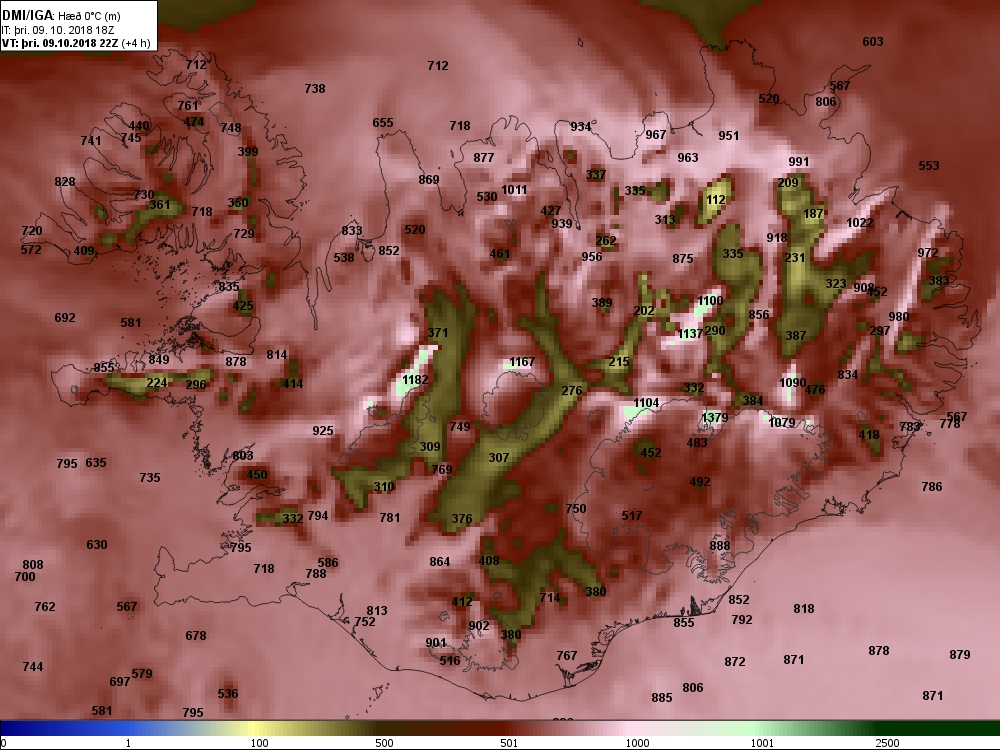The height and width of the screenshot is (750, 1000).
Task: Click map value 692
Action: point(64,318)
